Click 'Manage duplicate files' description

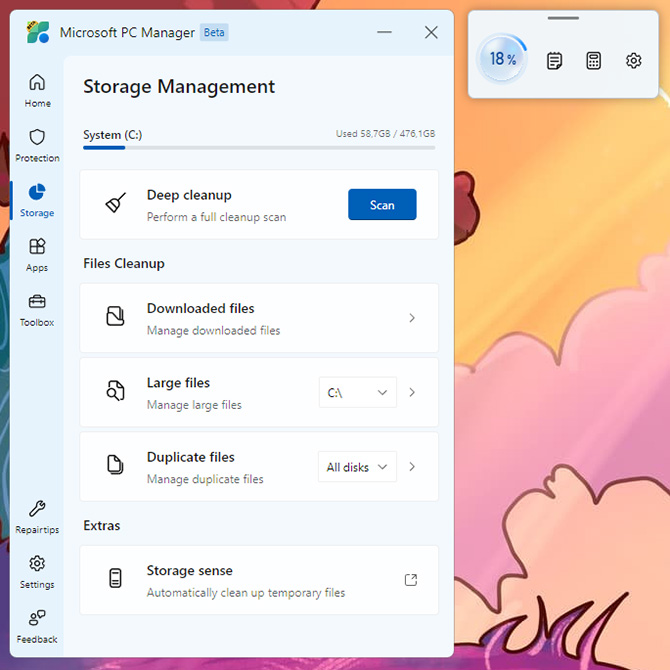point(205,479)
